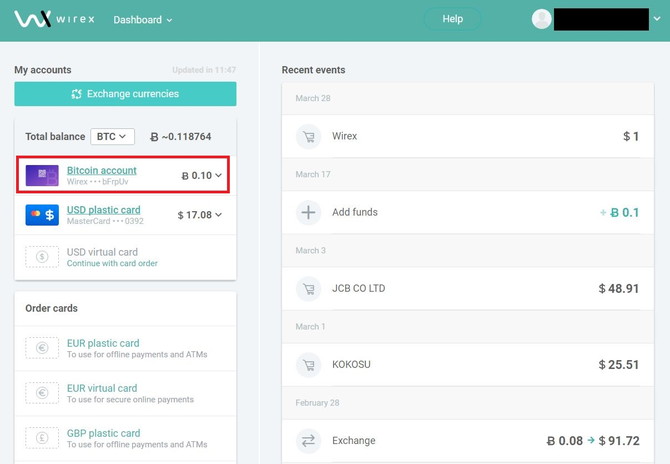Expand the user account menu chevron
Screen dimensions: 670x464
[657, 19]
